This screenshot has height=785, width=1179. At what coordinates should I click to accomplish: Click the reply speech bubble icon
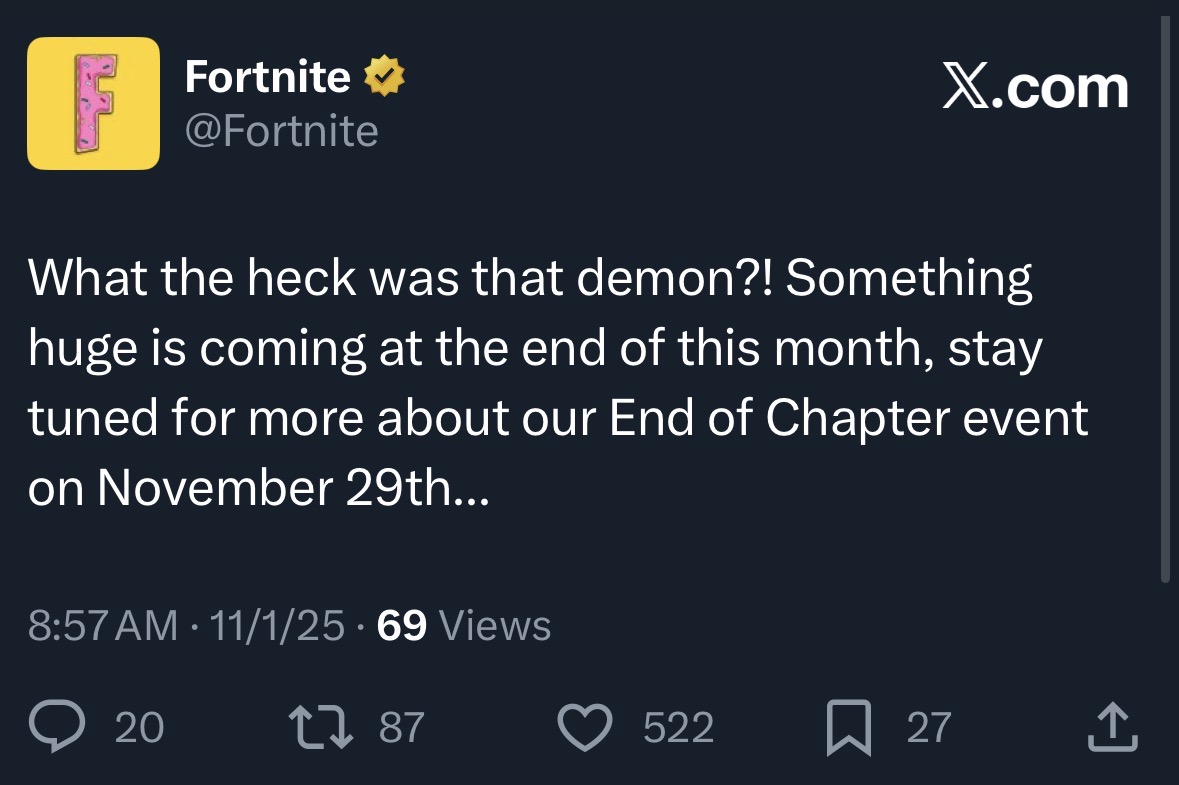tap(57, 726)
